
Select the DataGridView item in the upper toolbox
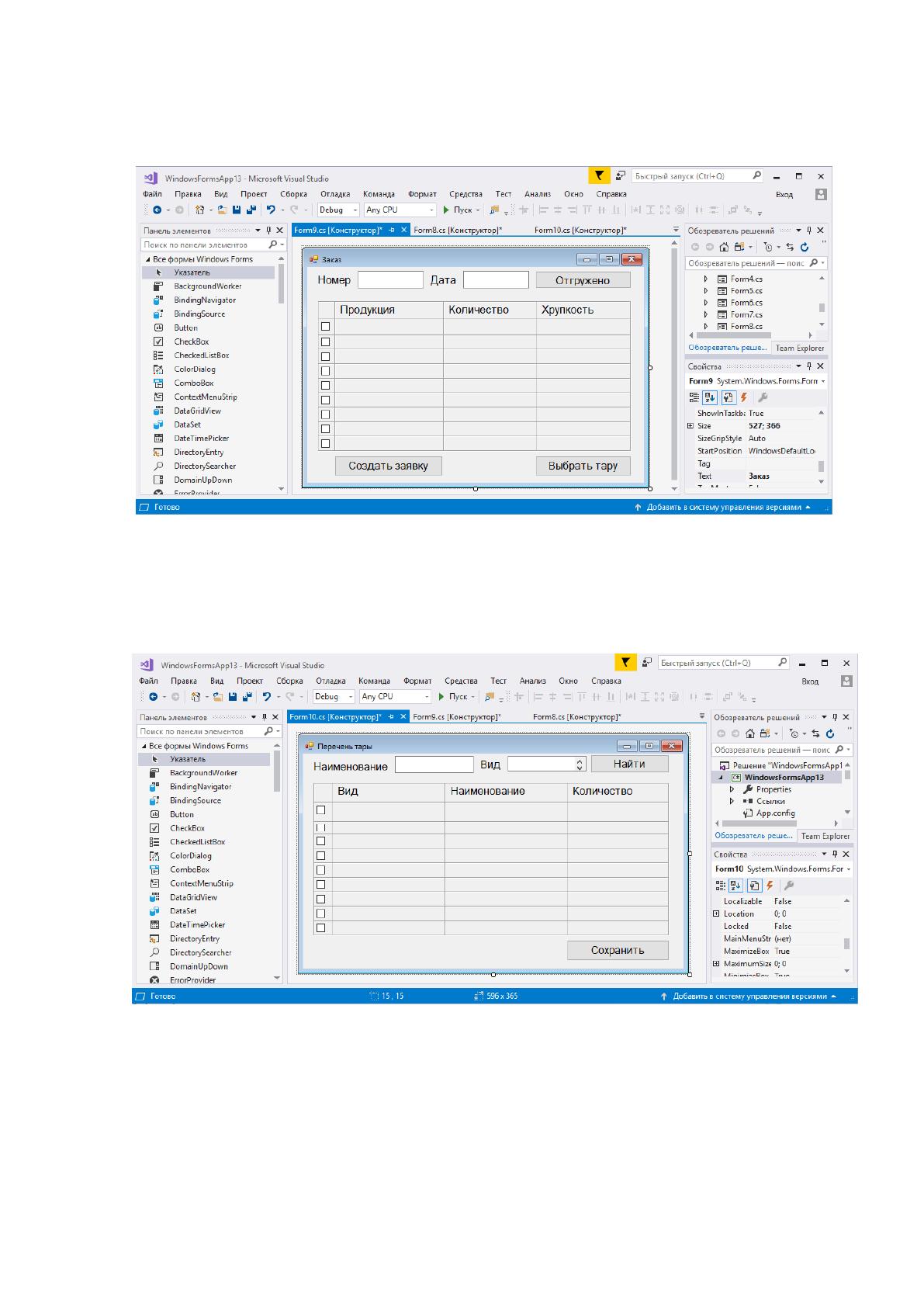click(197, 411)
